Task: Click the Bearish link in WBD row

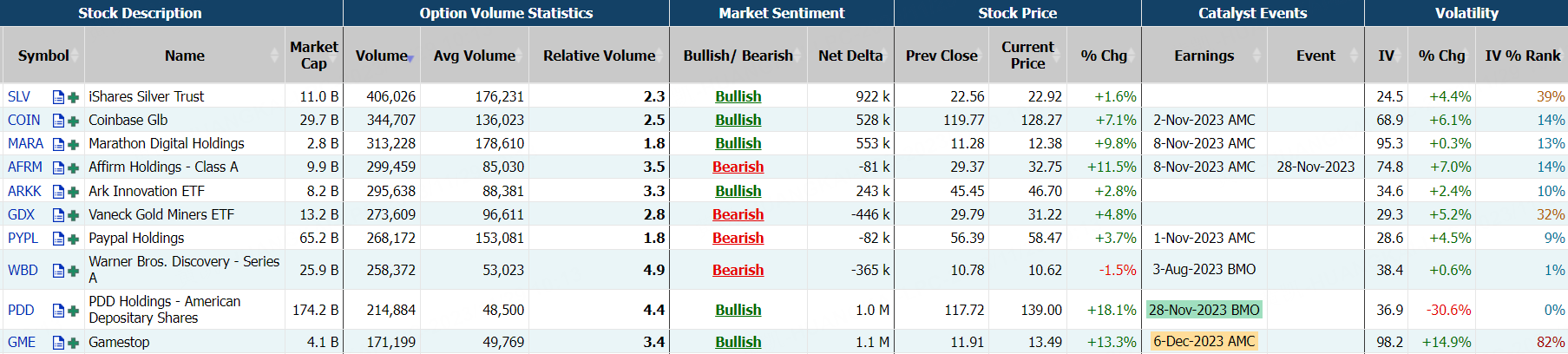Action: click(x=738, y=271)
